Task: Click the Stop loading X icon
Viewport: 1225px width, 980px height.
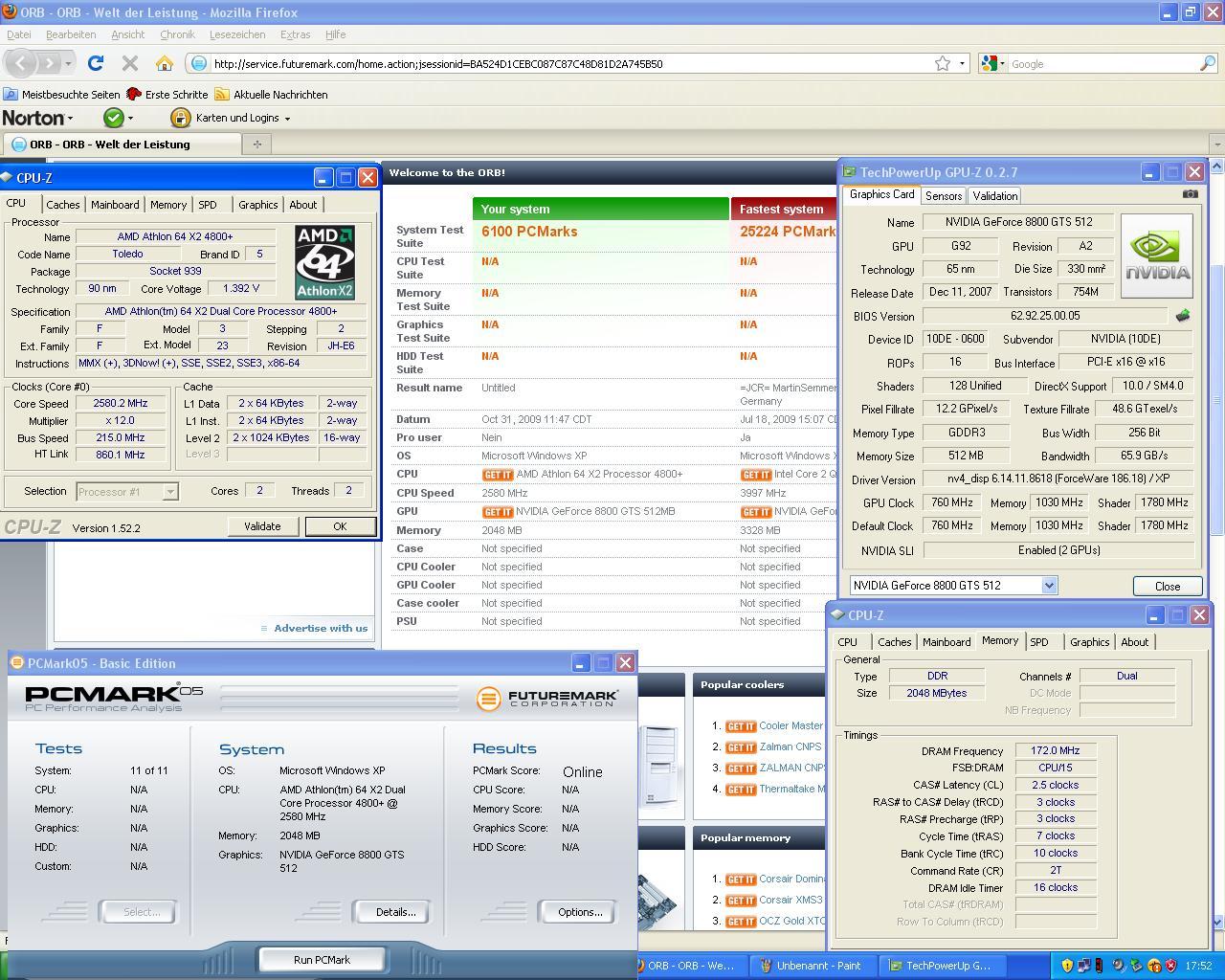Action: [130, 63]
